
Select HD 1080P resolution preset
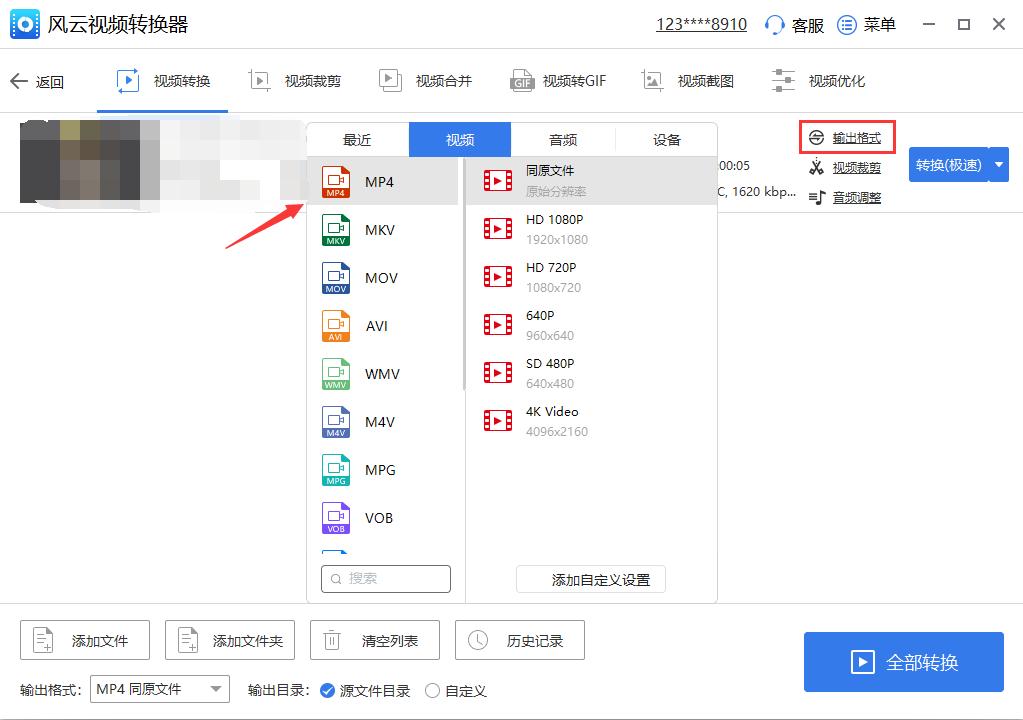pos(591,229)
